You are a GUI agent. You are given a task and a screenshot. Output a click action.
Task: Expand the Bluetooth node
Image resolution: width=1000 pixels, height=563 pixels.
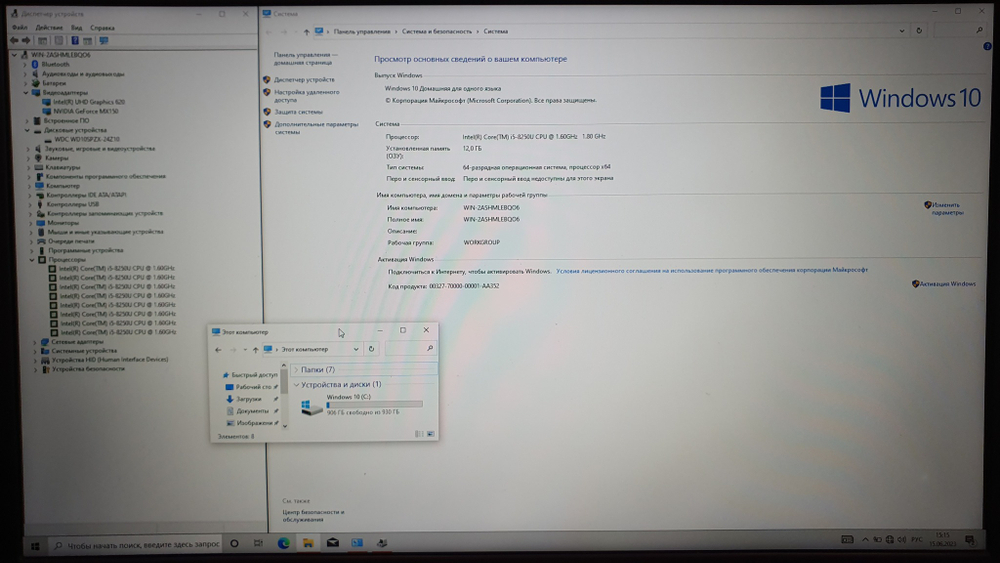[25, 64]
